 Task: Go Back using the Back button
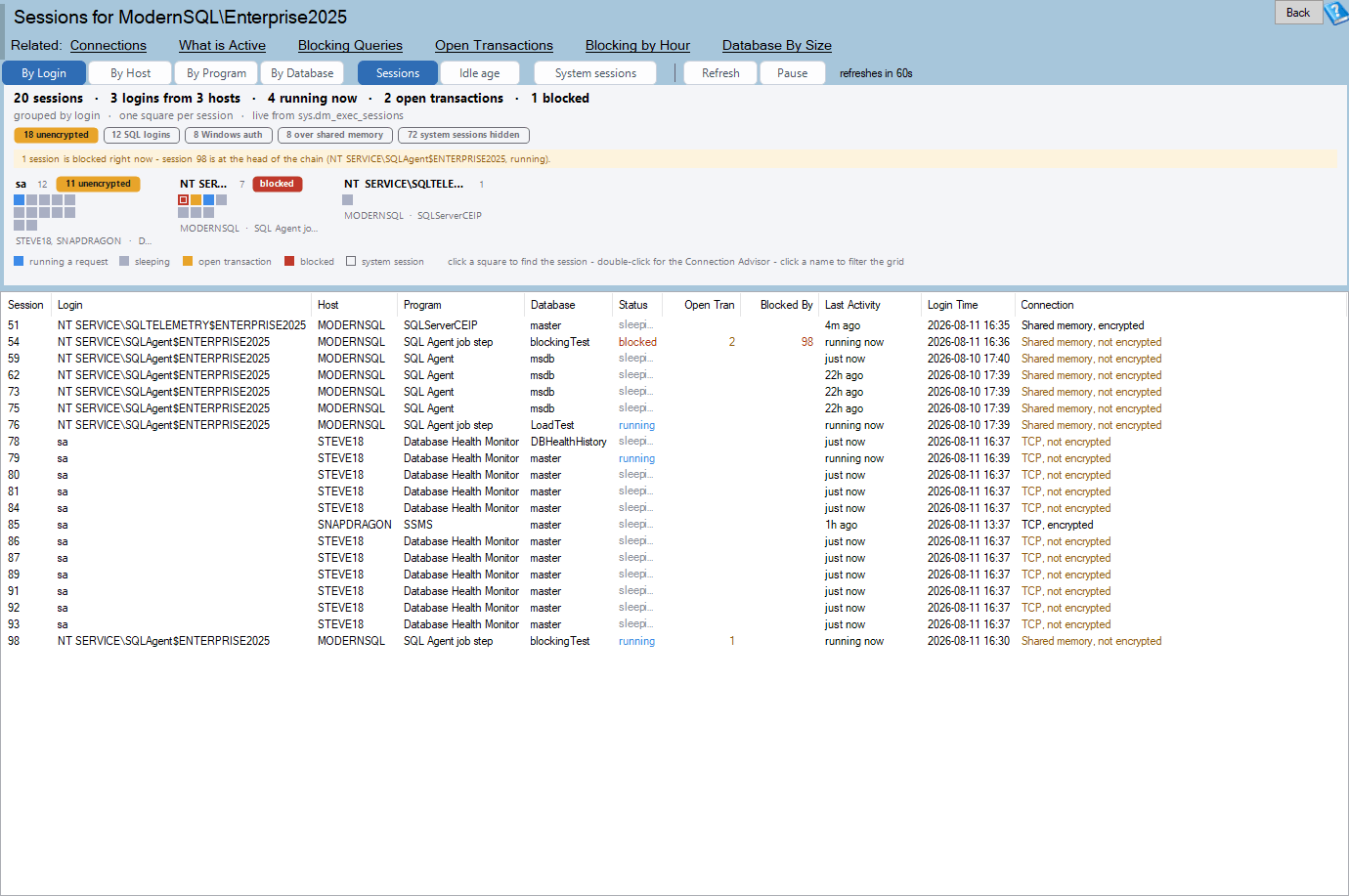tap(1298, 13)
